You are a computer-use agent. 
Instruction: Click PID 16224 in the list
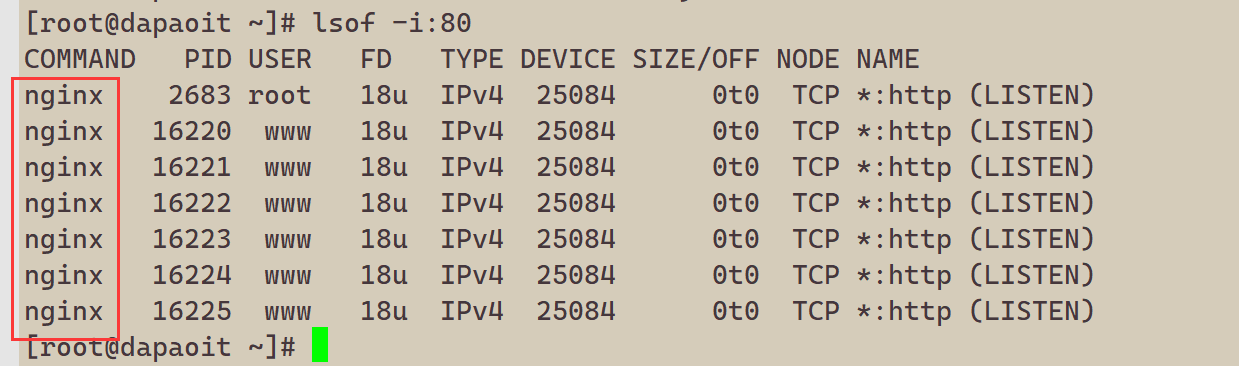pos(192,276)
